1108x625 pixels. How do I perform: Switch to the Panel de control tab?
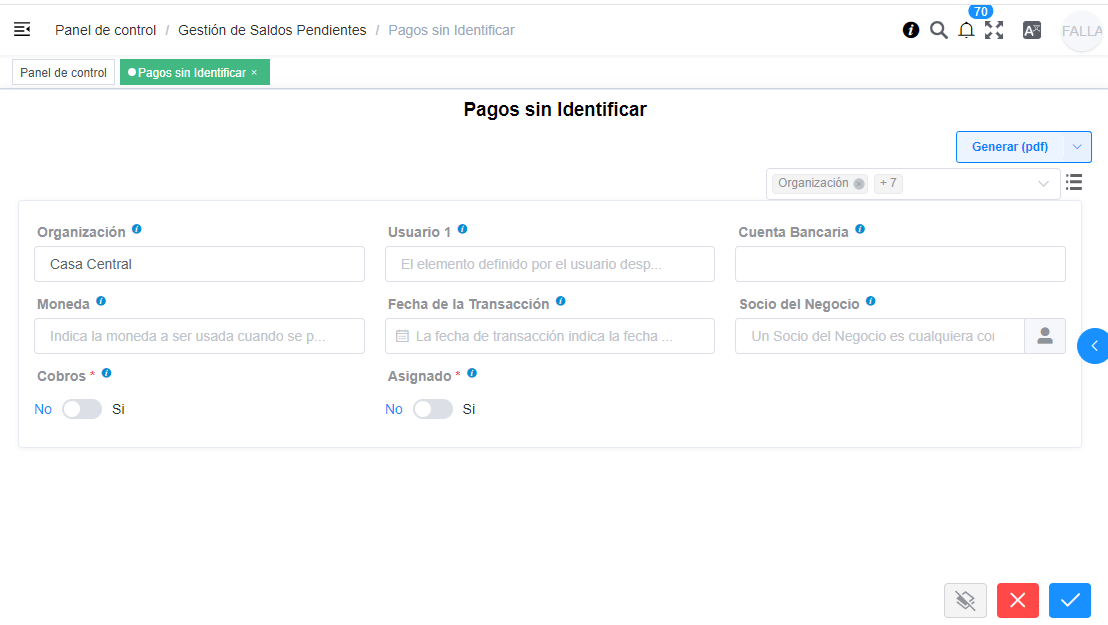[62, 72]
